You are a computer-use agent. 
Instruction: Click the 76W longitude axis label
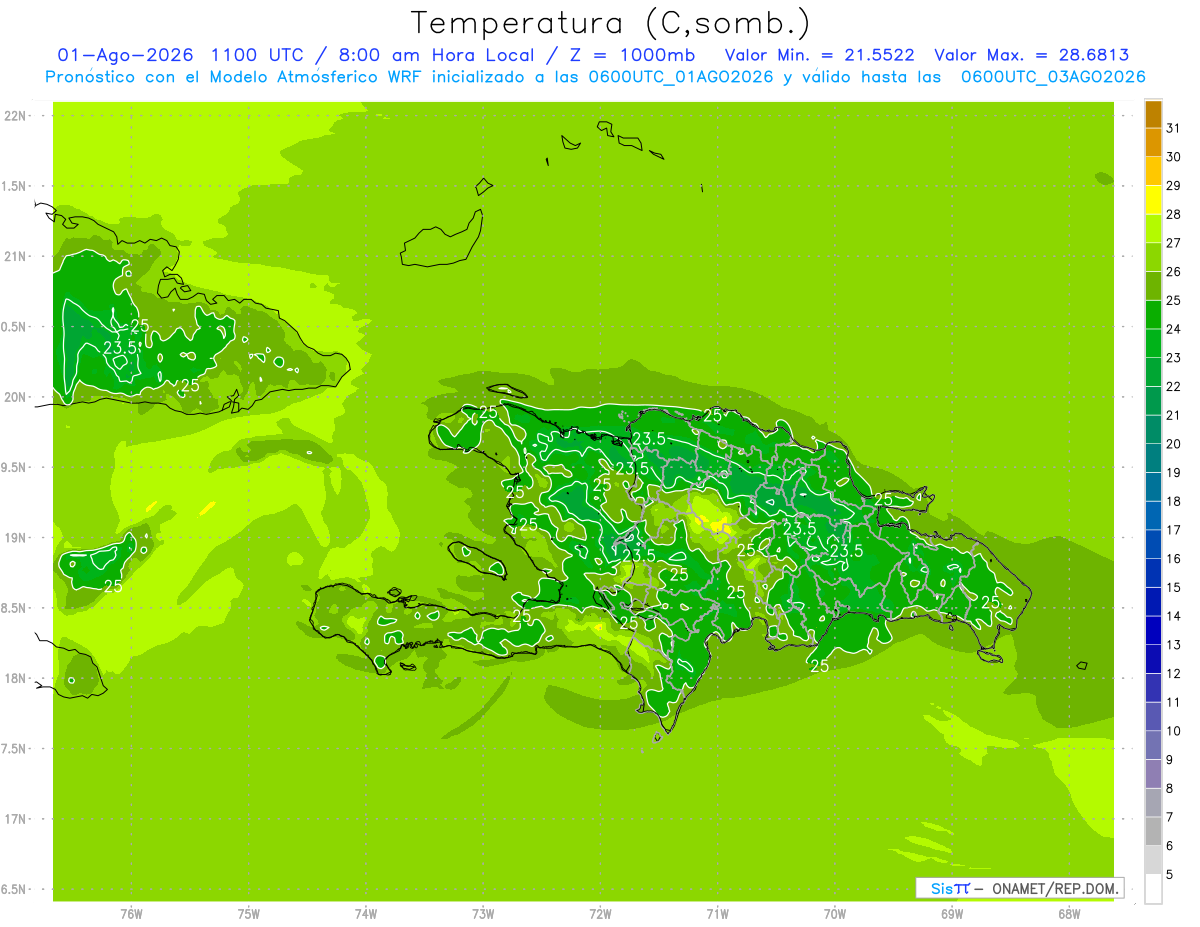(x=131, y=913)
